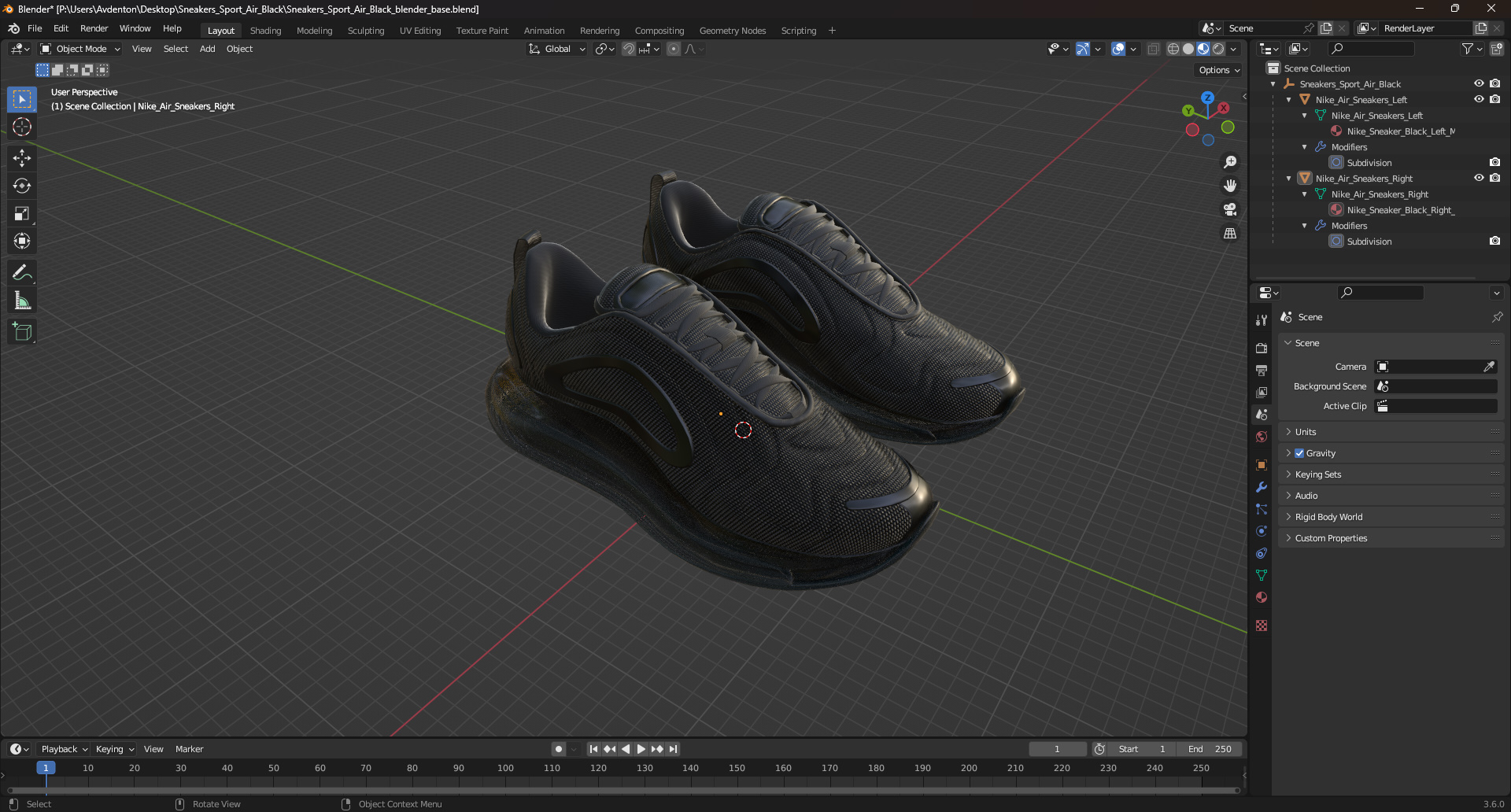
Task: Open the Material properties tab
Action: tap(1262, 597)
